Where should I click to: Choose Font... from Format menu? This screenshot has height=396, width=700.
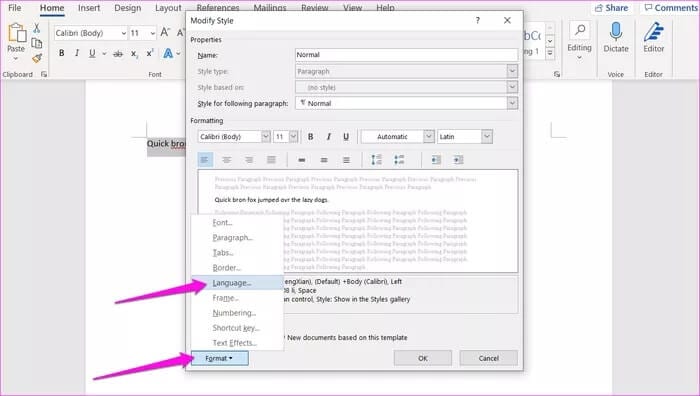[238, 222]
